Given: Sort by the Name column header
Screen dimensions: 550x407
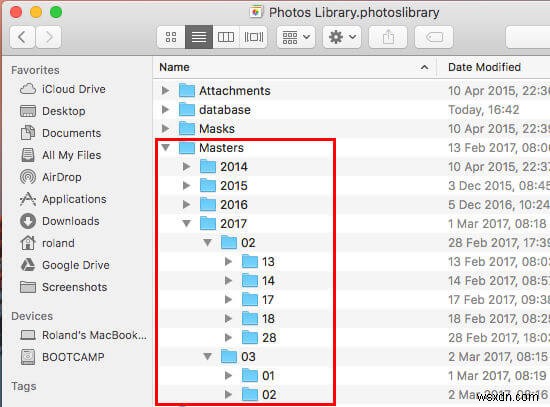Looking at the screenshot, I should [x=174, y=67].
